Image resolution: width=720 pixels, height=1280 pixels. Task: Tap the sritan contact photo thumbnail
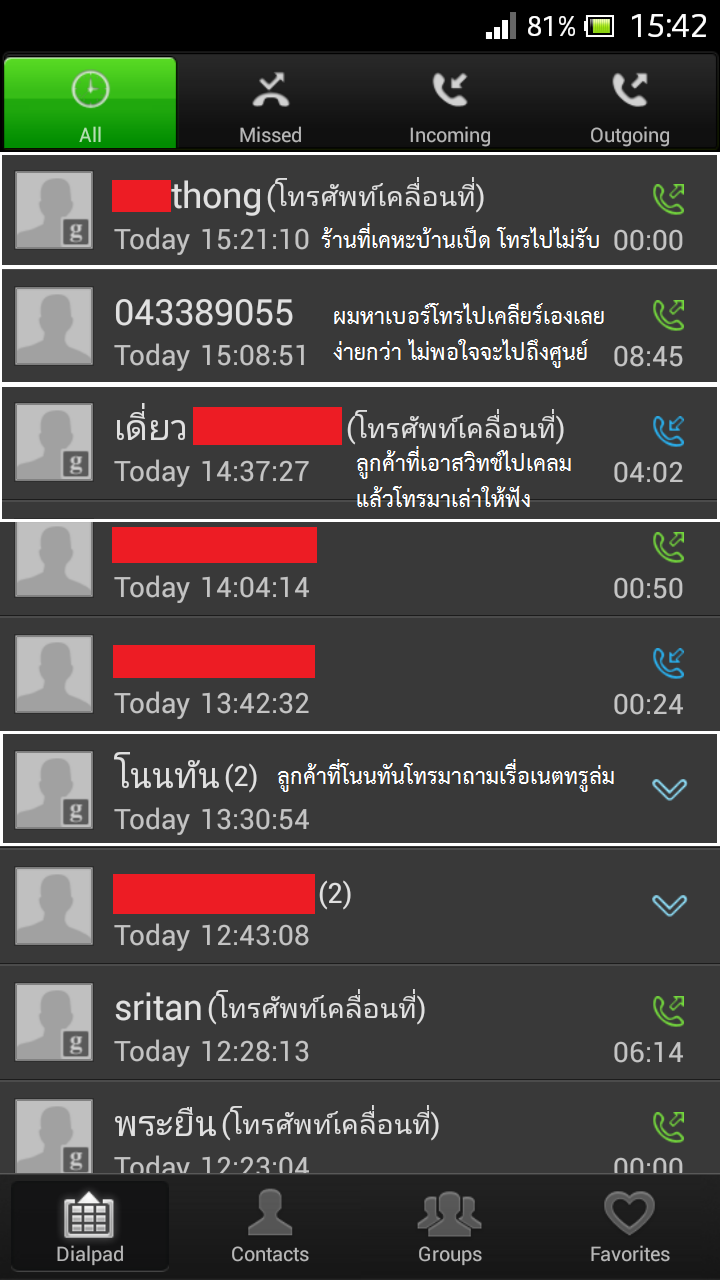54,1022
